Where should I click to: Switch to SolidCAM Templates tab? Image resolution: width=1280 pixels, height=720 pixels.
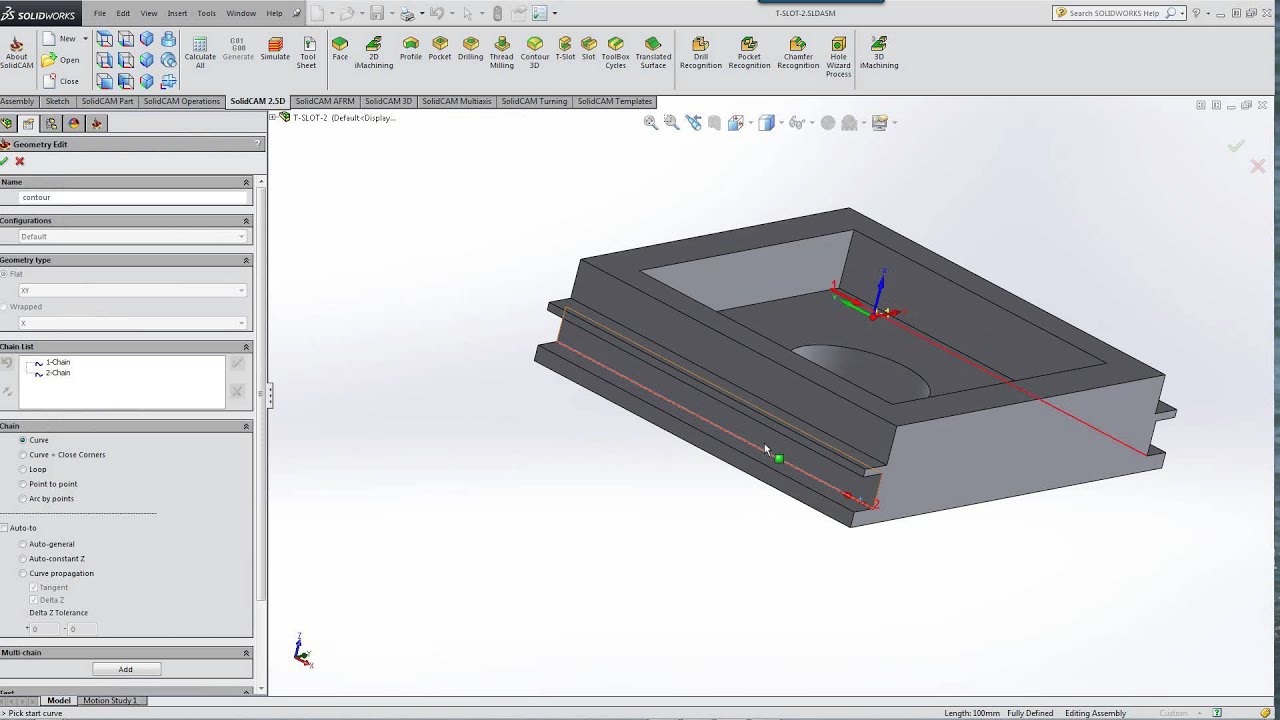click(615, 101)
